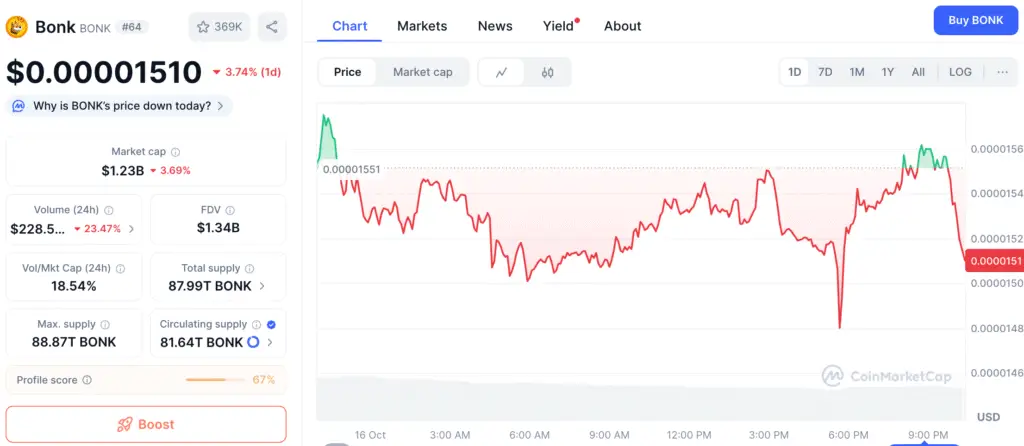Click the Profile score progress bar
Screen dimensions: 1024x446
[214, 380]
